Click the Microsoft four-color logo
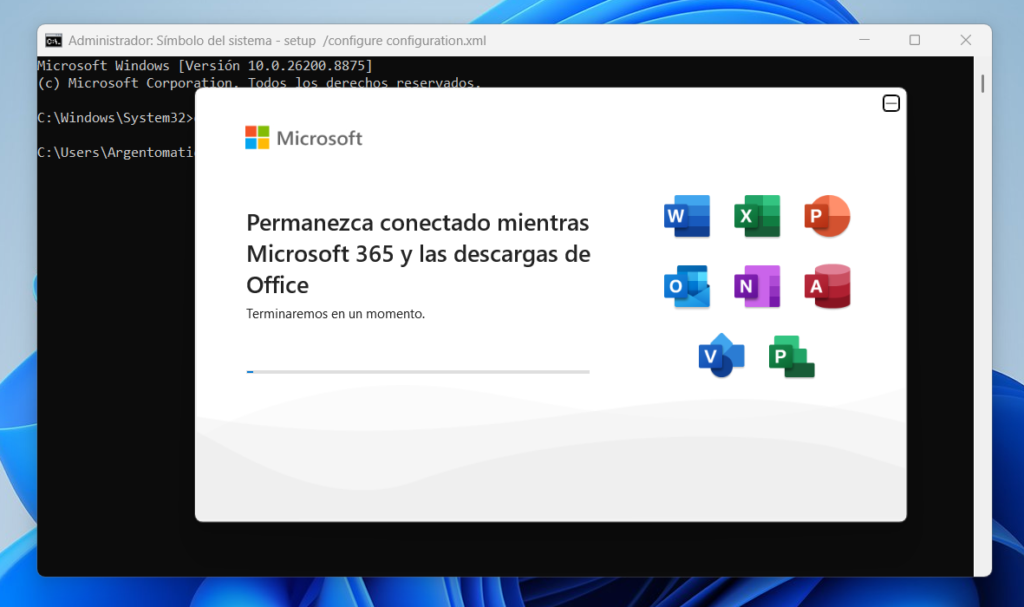 [x=257, y=138]
